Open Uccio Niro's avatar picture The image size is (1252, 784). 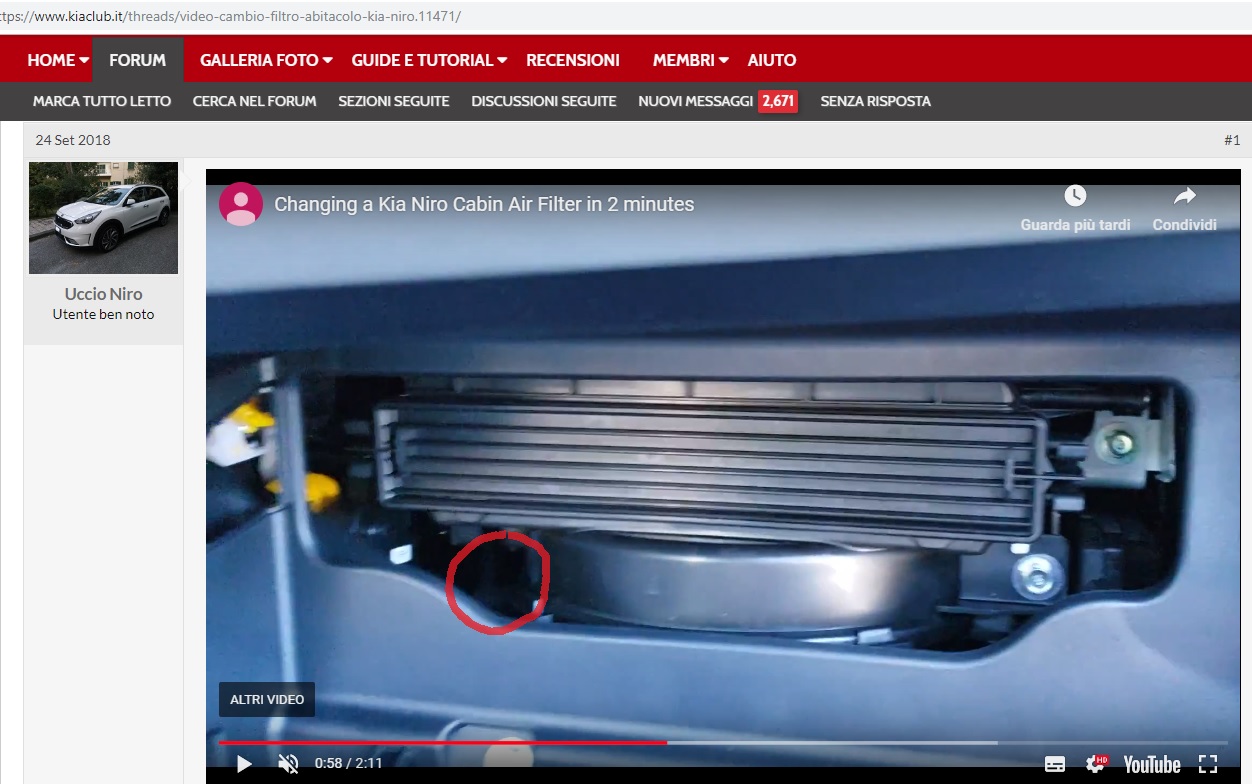(x=104, y=218)
